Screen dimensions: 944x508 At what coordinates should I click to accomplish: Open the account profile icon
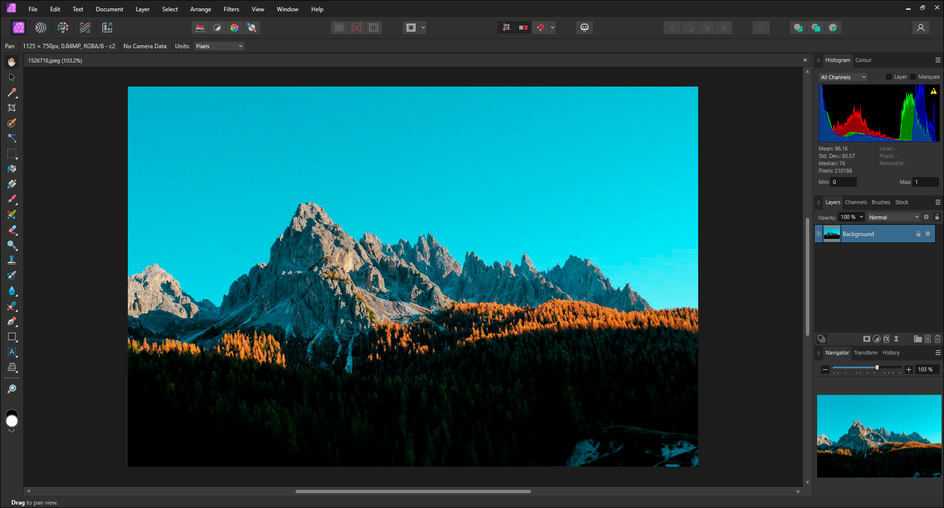[920, 28]
